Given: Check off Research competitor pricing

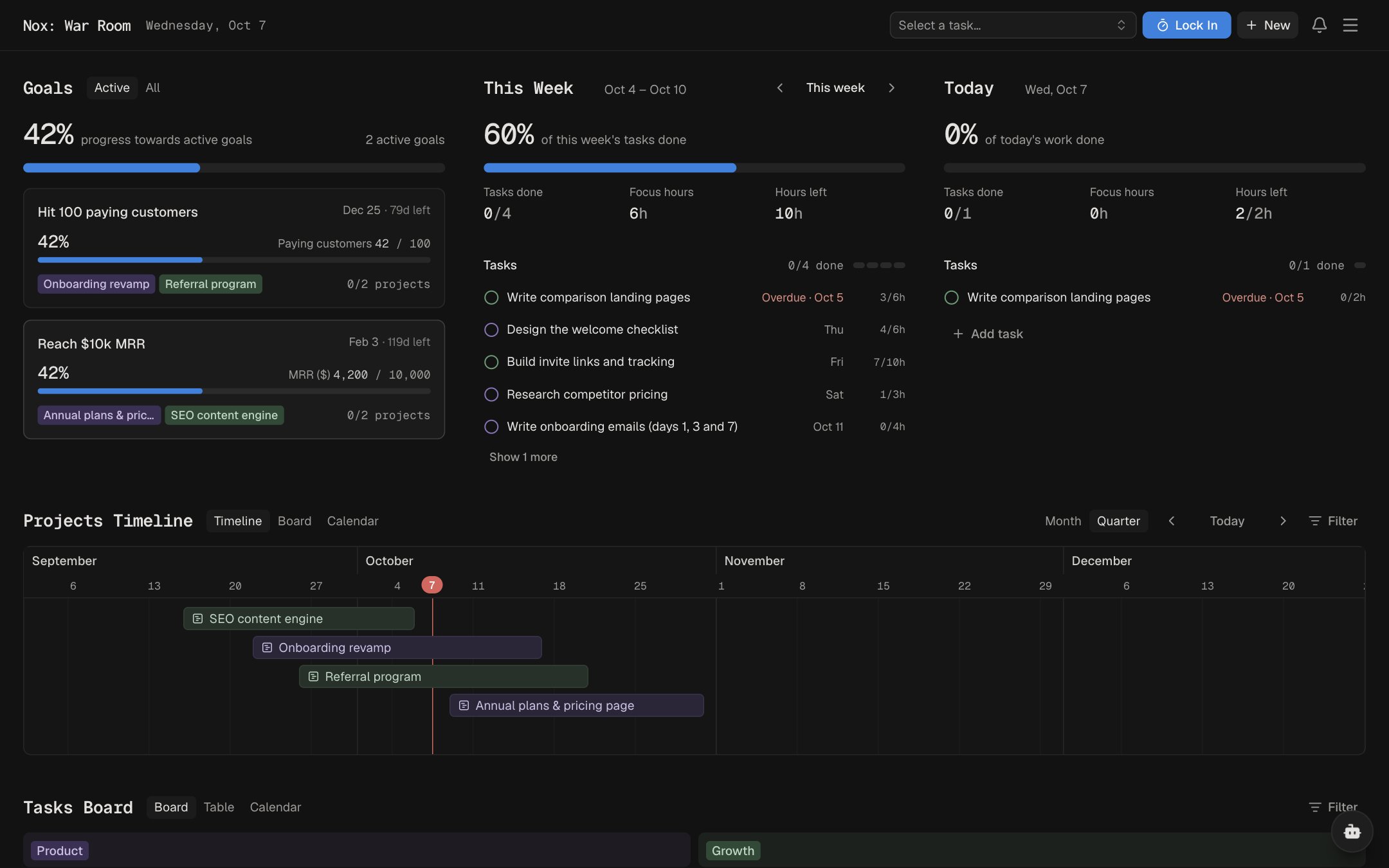Looking at the screenshot, I should coord(491,395).
